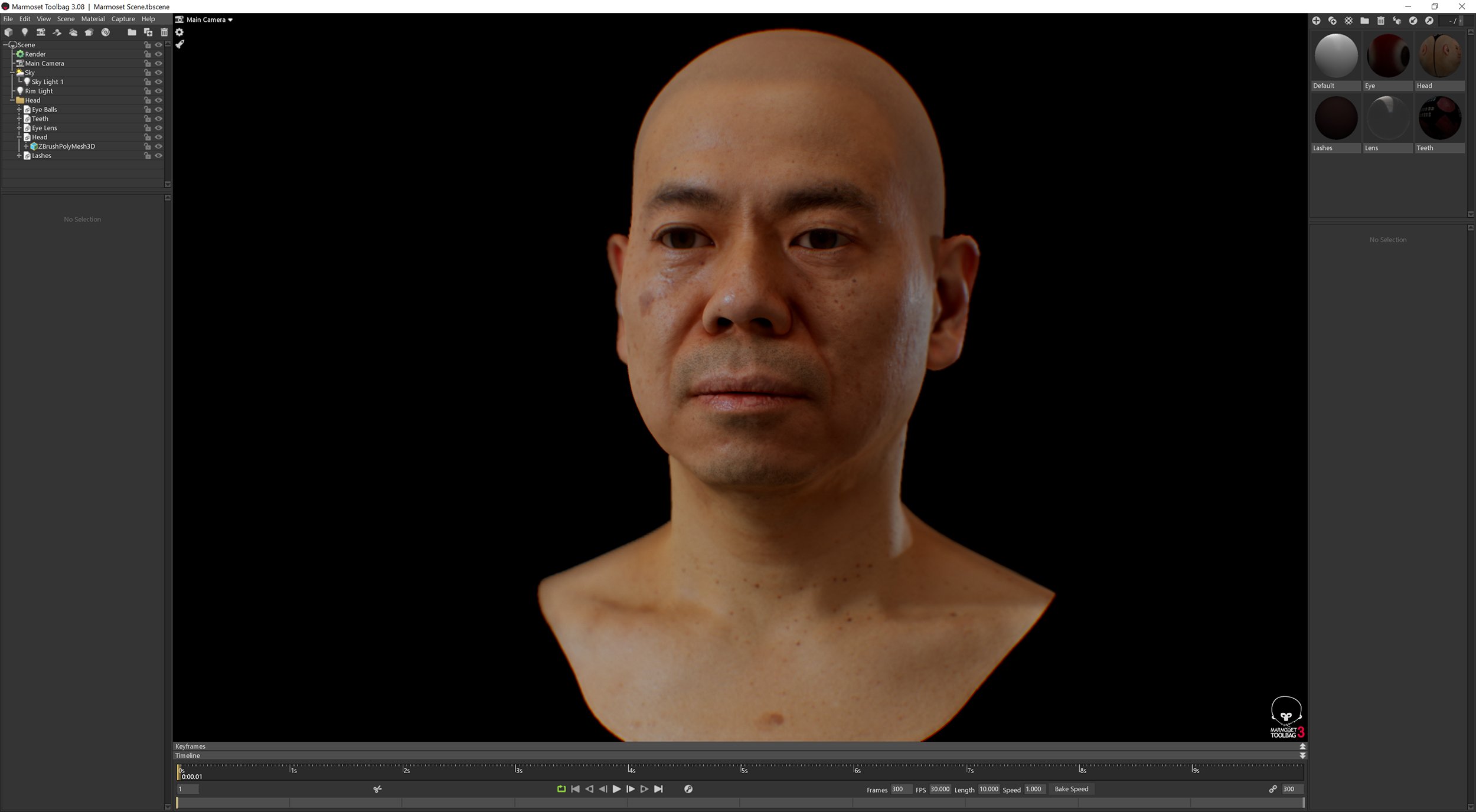Toggle visibility of the Lashes object
This screenshot has height=812, width=1476.
[159, 155]
